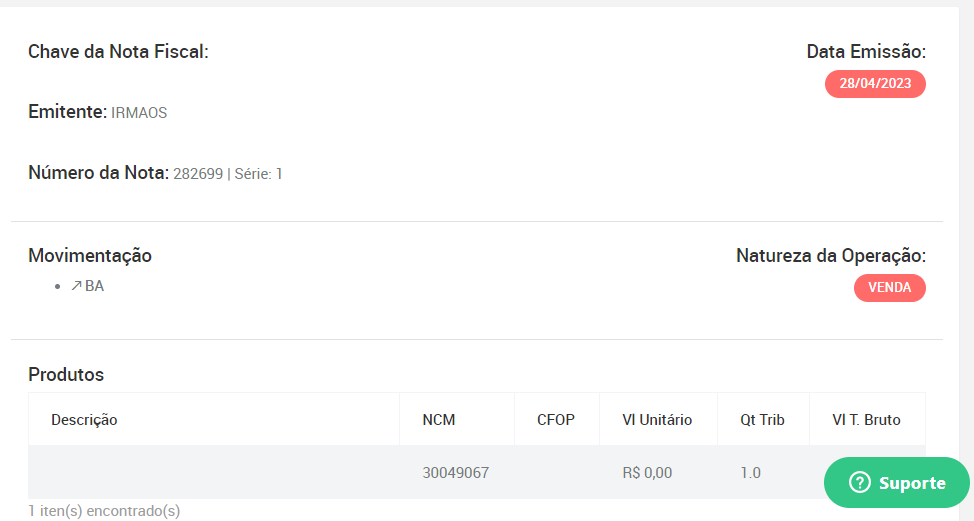Click the VENDA operation badge

(x=890, y=288)
